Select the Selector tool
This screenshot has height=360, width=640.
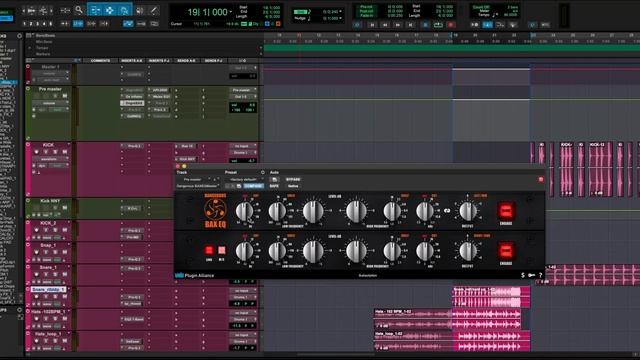(x=109, y=10)
